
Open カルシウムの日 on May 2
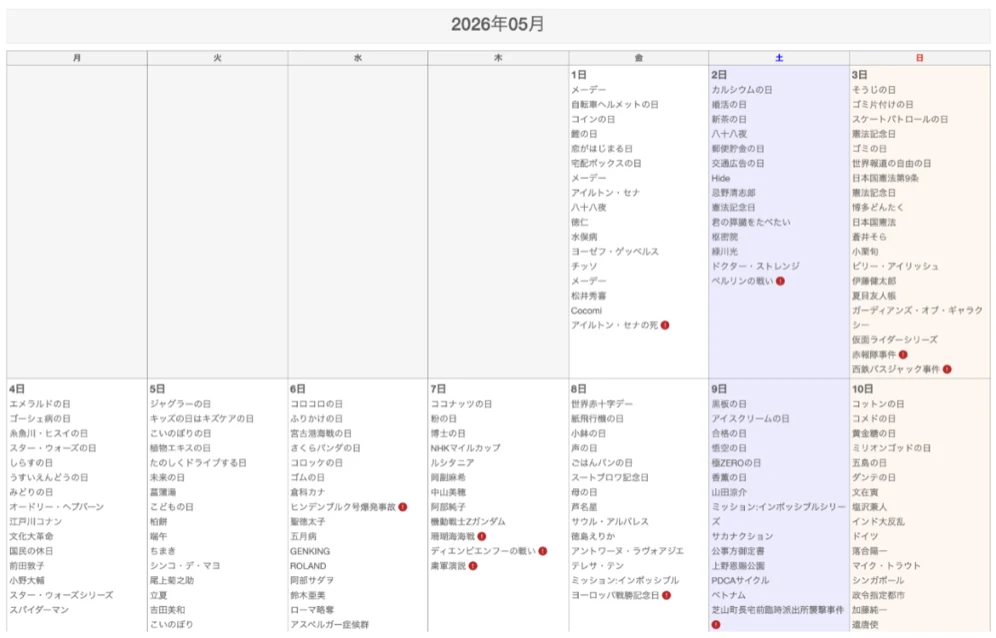741,90
